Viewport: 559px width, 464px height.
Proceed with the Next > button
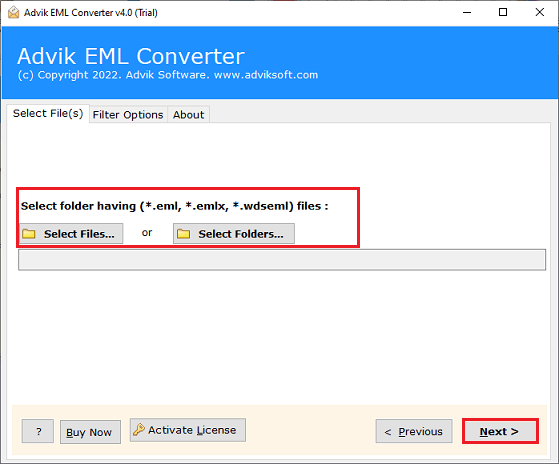tap(500, 431)
